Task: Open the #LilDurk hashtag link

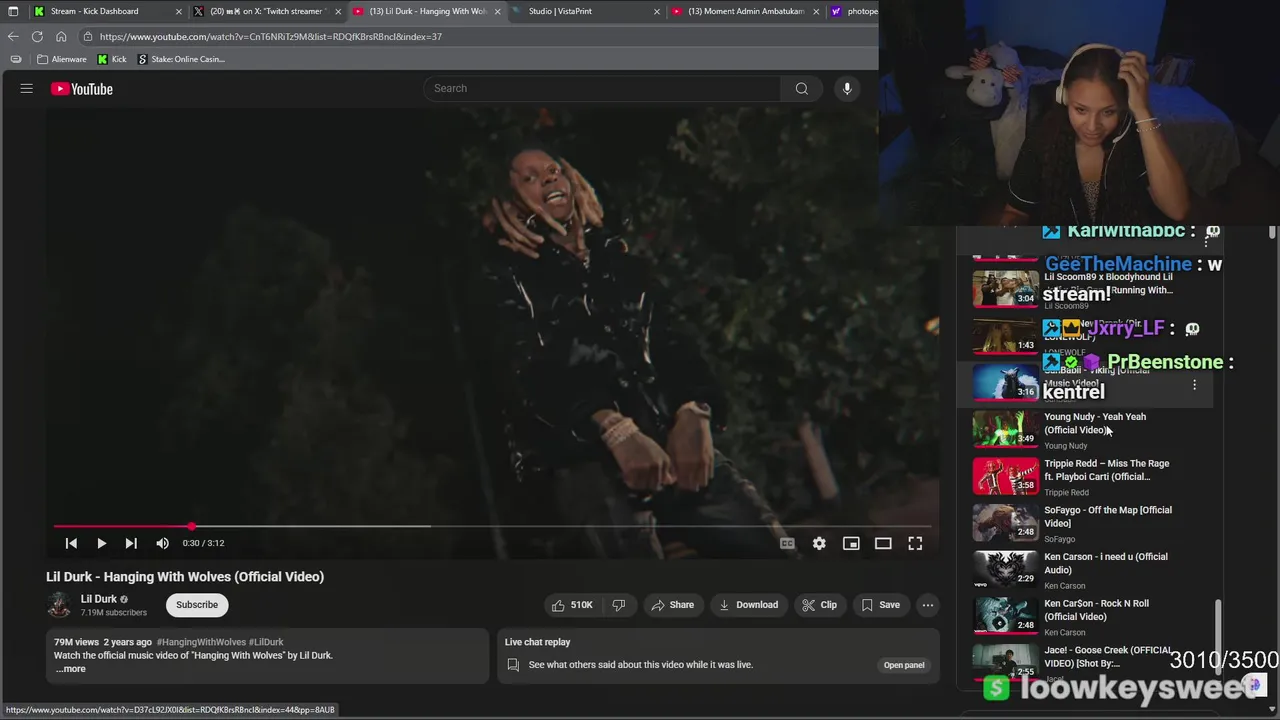Action: pos(266,642)
